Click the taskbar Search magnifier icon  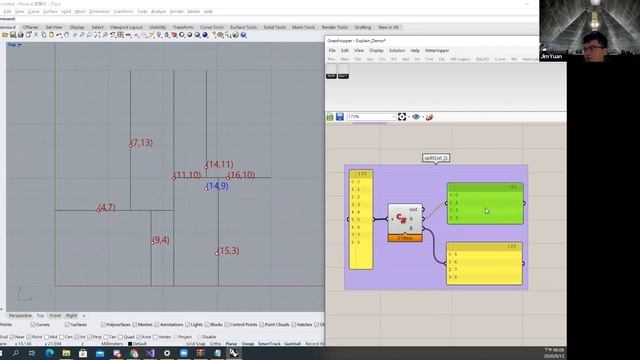16,353
